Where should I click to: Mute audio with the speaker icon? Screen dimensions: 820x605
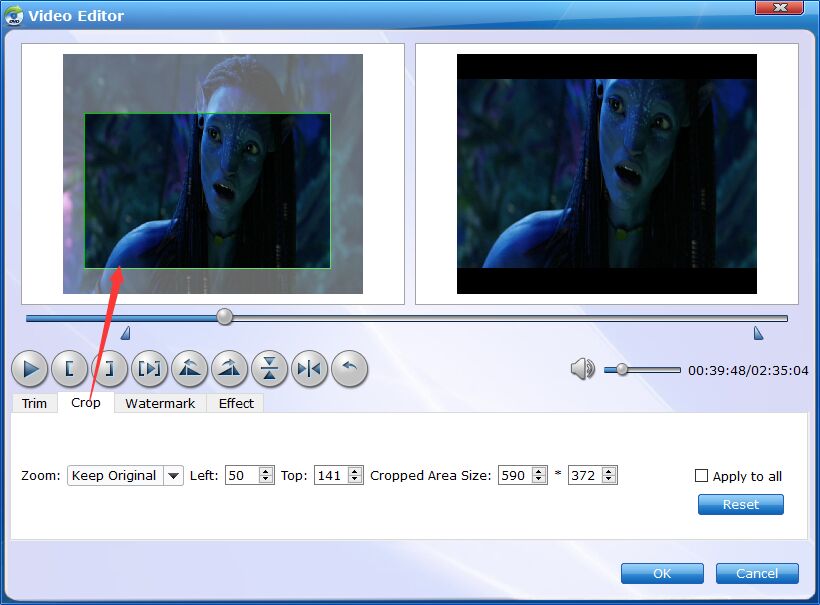[583, 369]
